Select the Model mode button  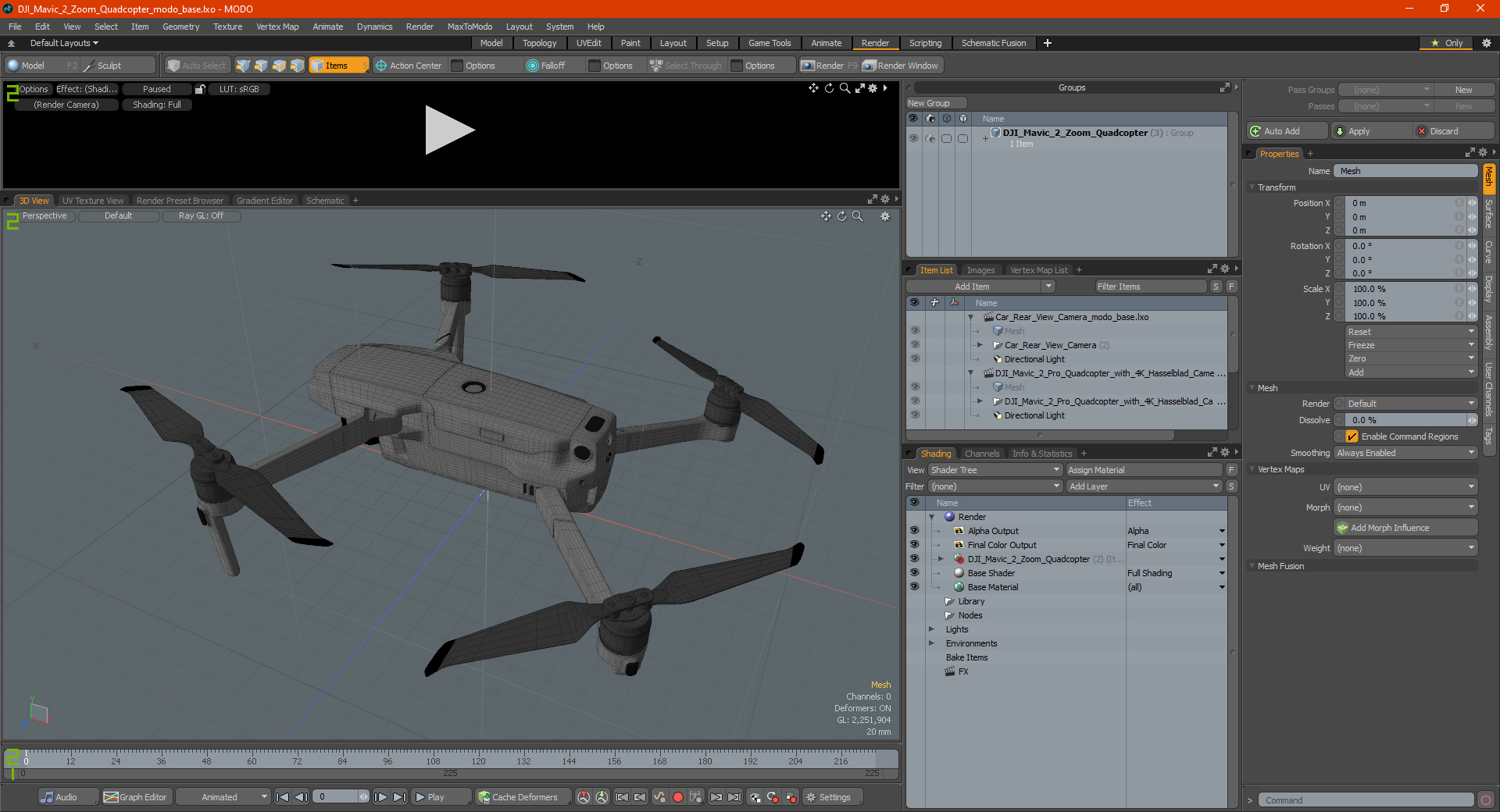[x=41, y=66]
